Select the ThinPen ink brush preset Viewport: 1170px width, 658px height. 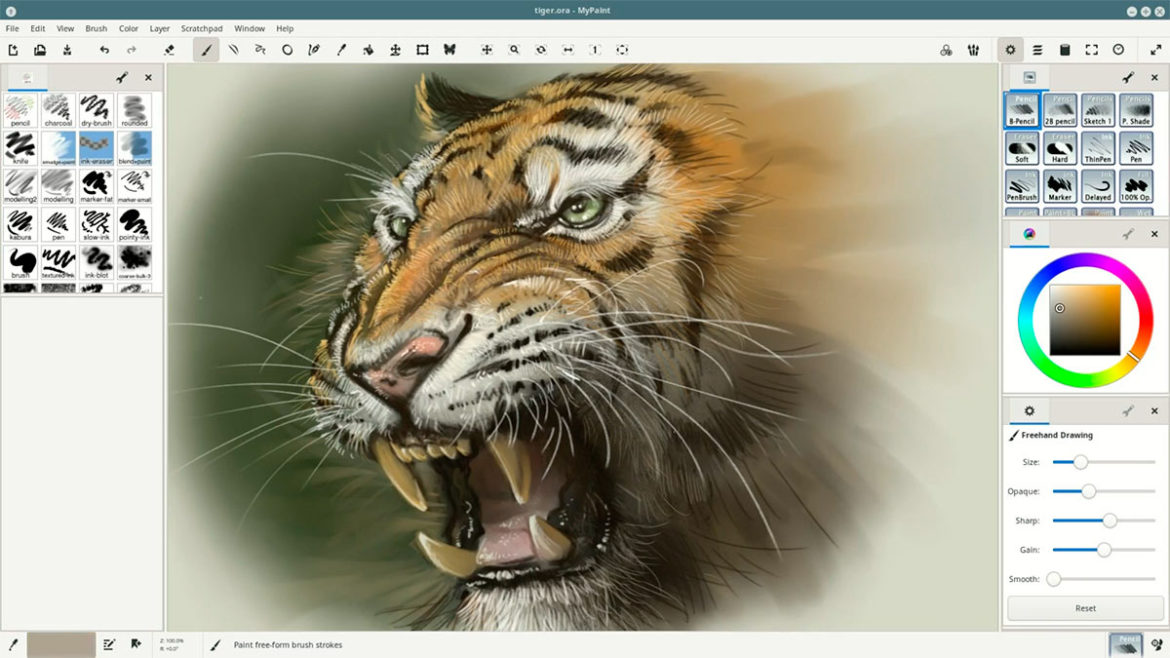[1098, 148]
